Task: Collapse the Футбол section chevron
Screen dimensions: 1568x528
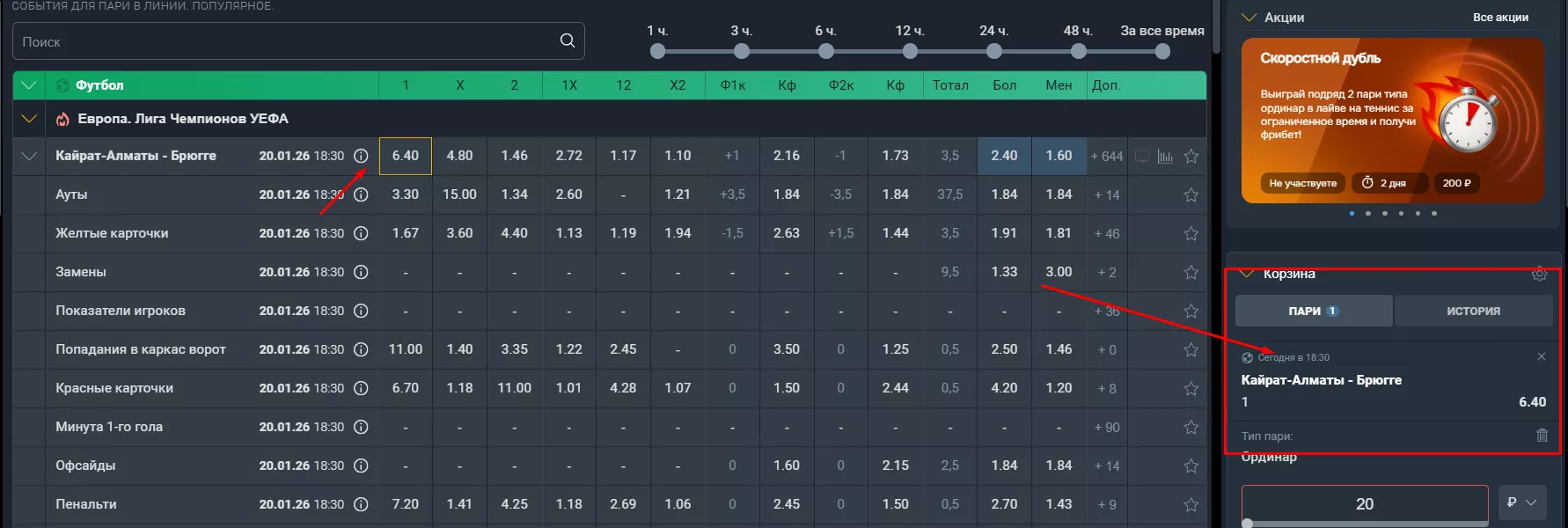Action: [x=29, y=85]
